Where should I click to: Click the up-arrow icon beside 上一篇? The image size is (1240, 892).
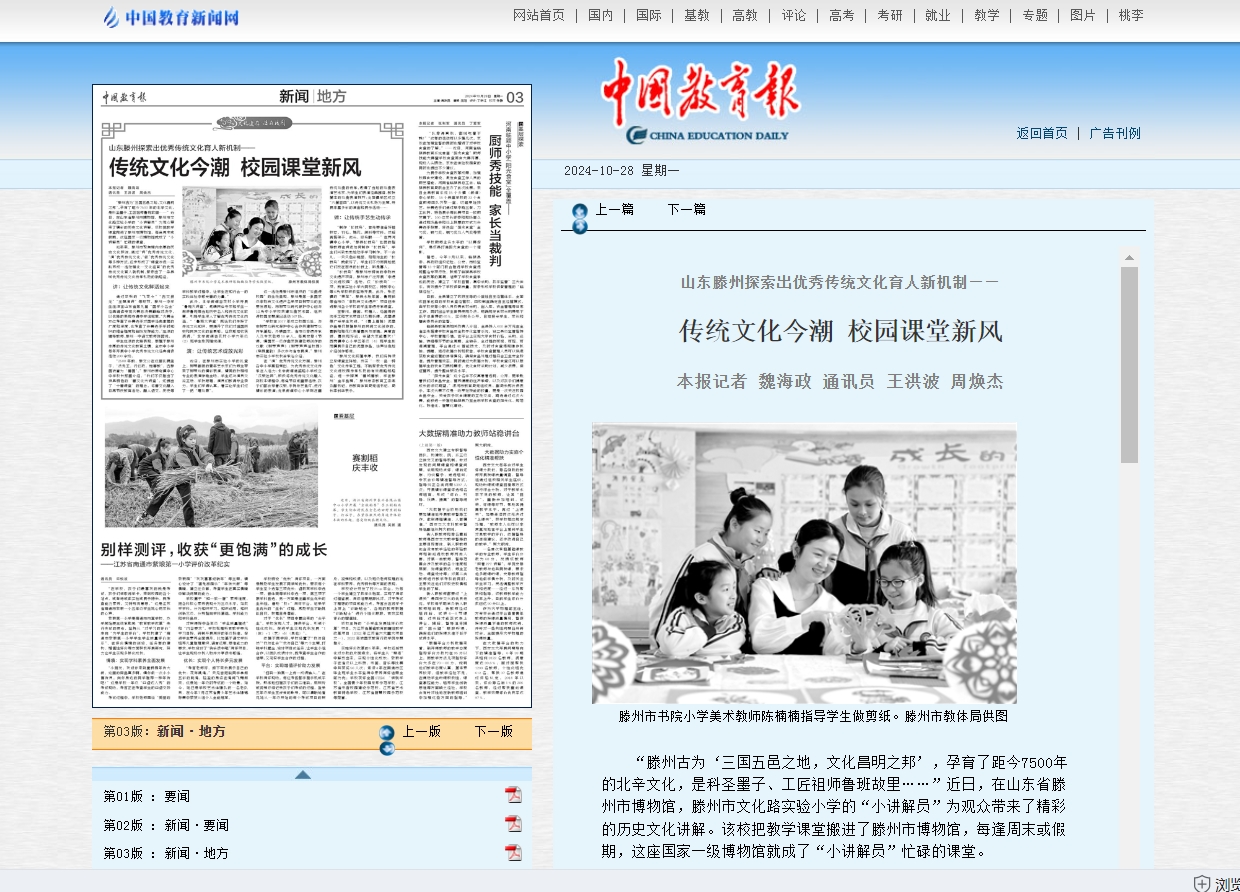coord(579,211)
